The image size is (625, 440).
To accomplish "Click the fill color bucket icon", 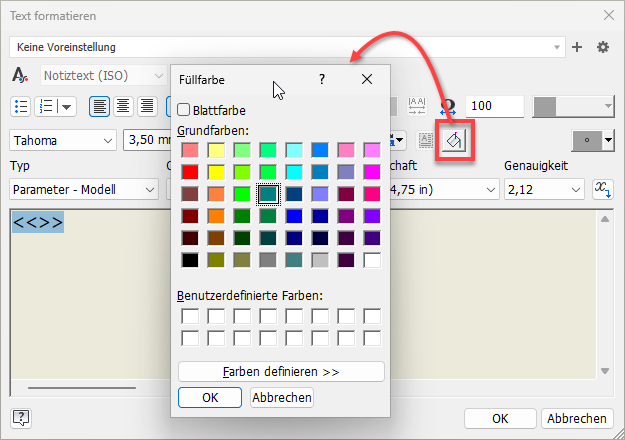I will click(x=452, y=141).
